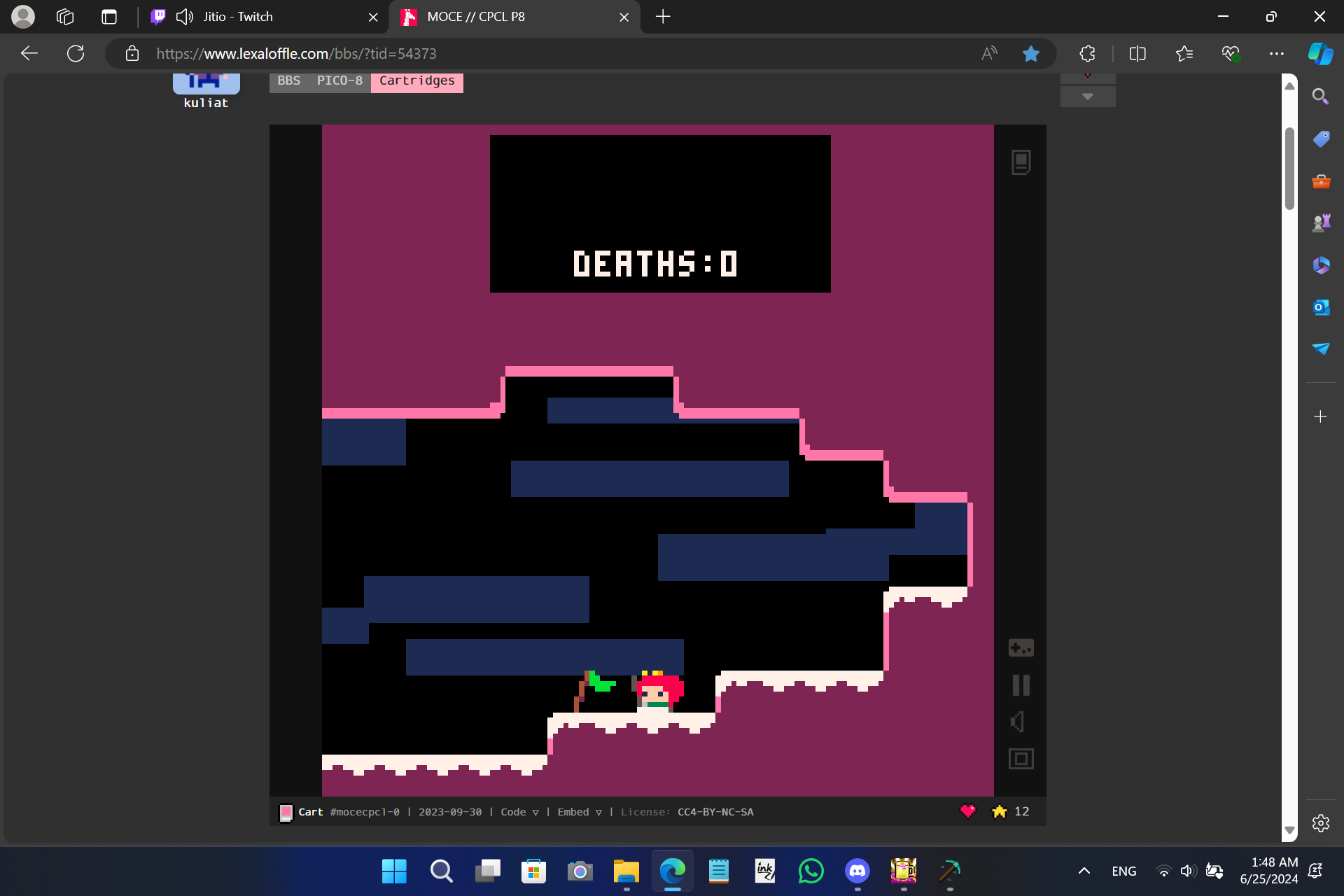1344x896 pixels.
Task: Refresh the current page
Action: point(76,53)
